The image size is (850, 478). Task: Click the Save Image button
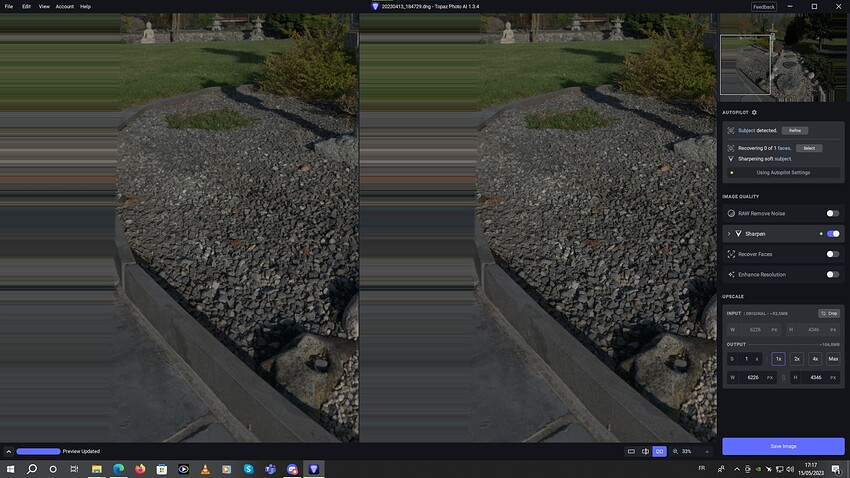point(783,446)
